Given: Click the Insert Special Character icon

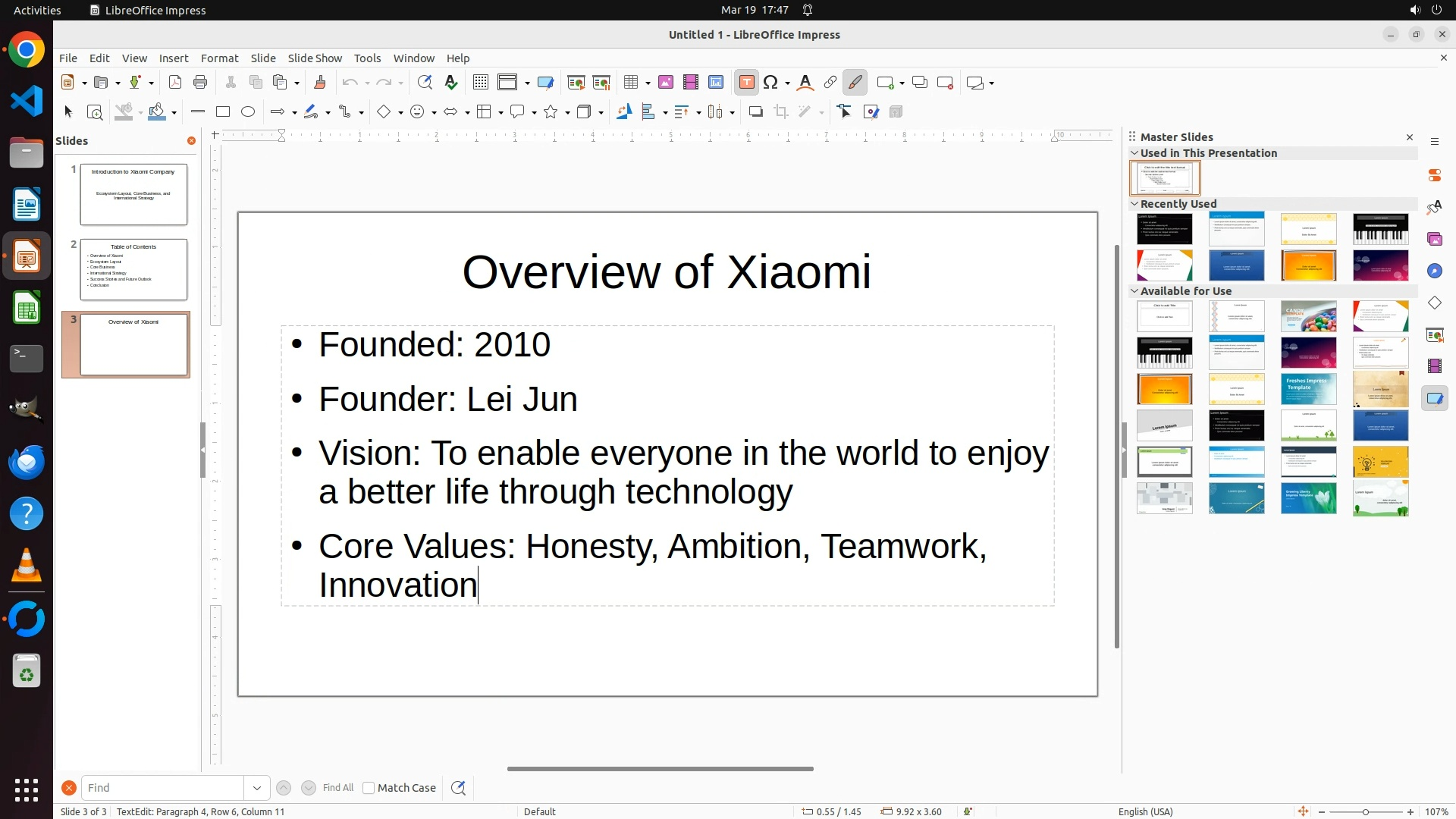Looking at the screenshot, I should click(771, 83).
